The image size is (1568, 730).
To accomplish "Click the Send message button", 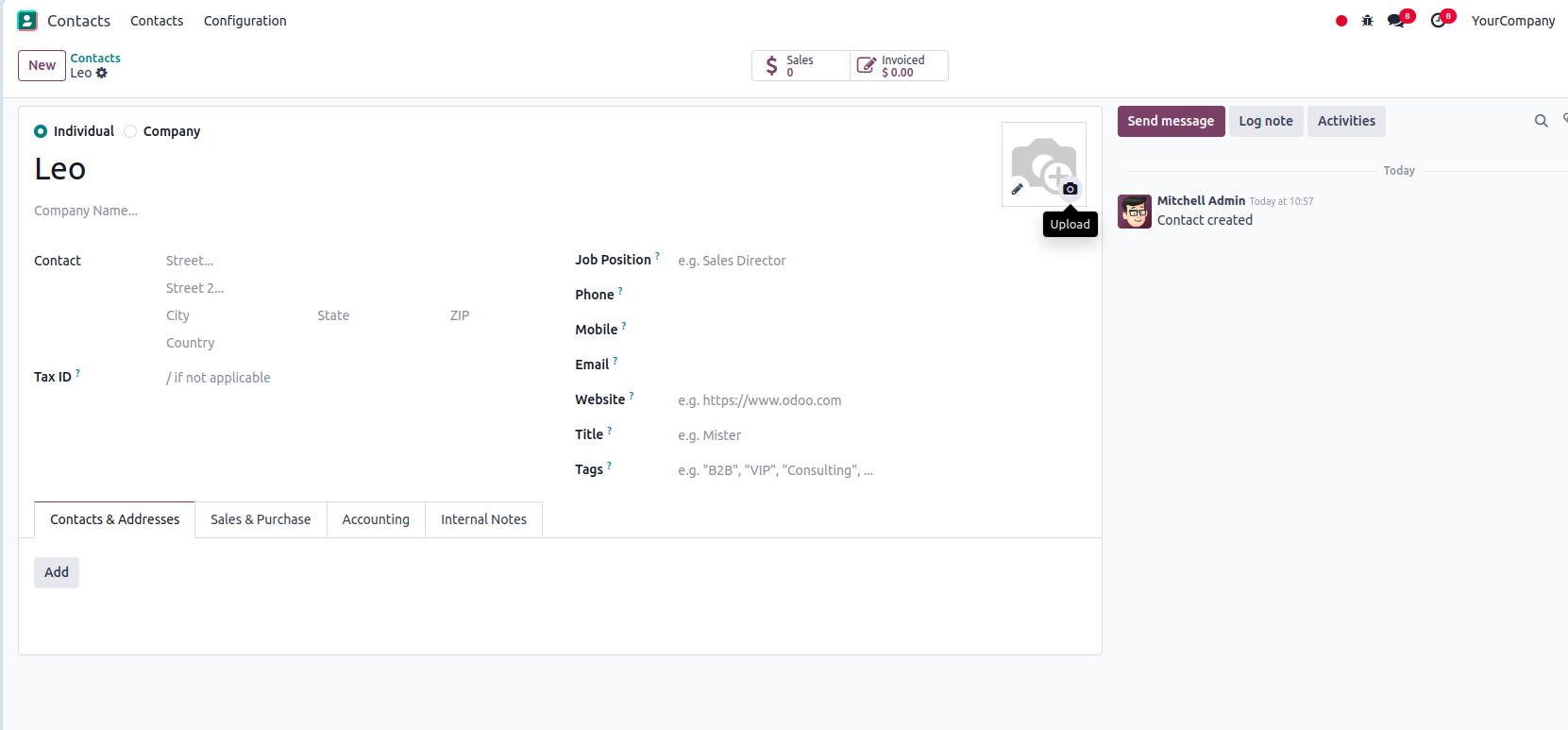I will [x=1171, y=121].
